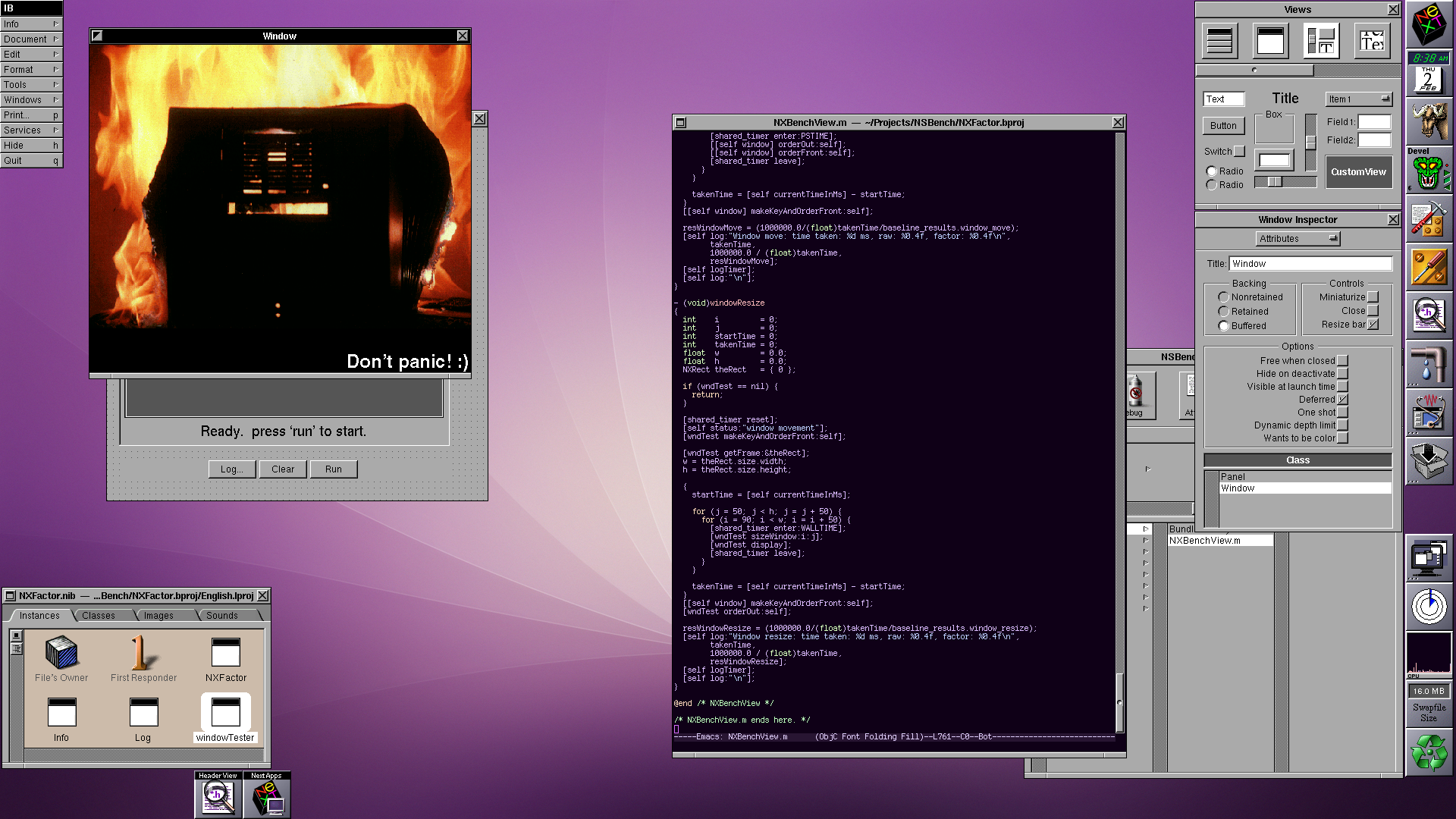Open the File's Owner cube icon
1456x819 pixels.
click(61, 652)
